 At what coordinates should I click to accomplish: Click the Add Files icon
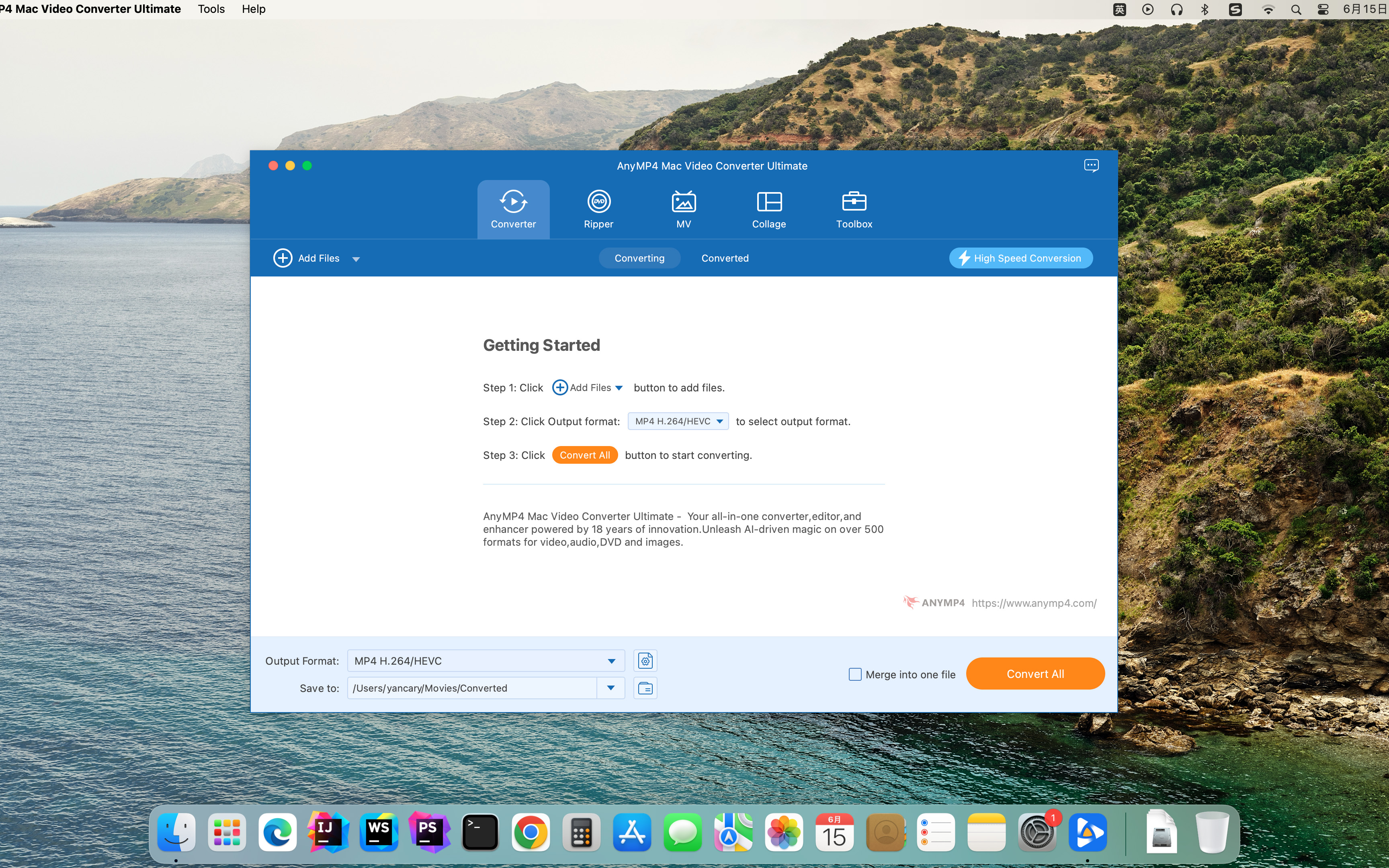click(283, 258)
